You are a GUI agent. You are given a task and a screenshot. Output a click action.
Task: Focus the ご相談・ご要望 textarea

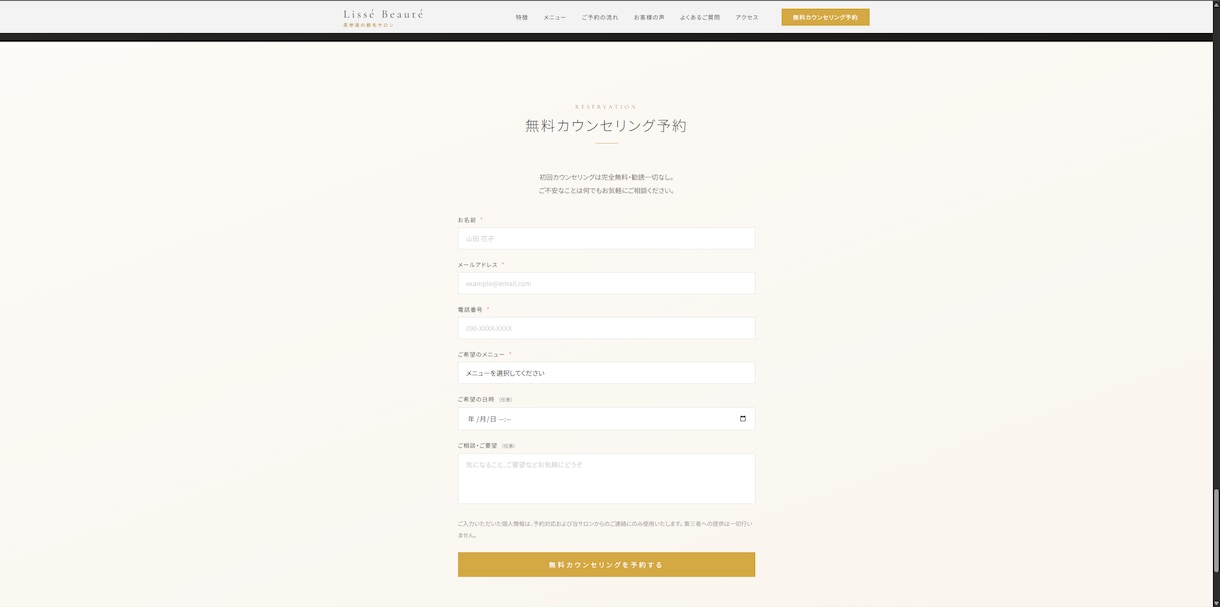click(x=606, y=478)
